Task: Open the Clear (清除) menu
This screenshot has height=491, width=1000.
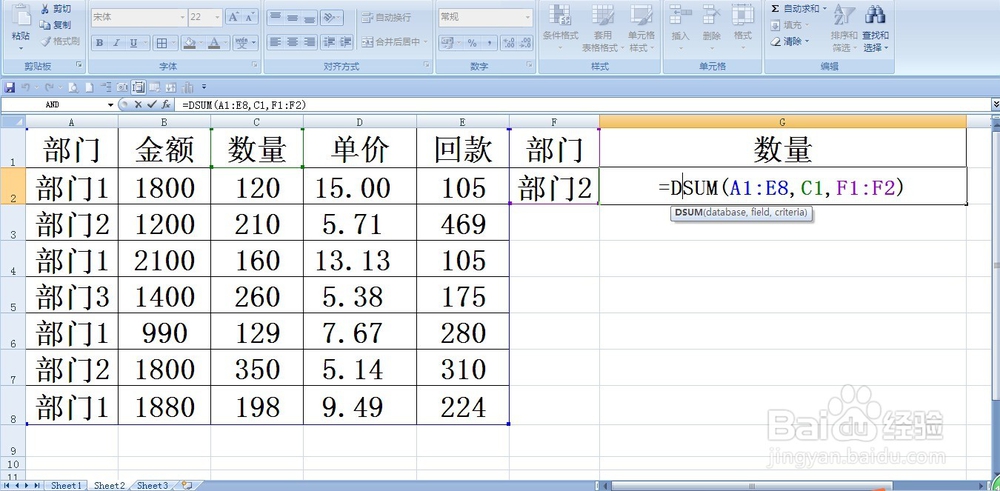Action: click(x=790, y=41)
